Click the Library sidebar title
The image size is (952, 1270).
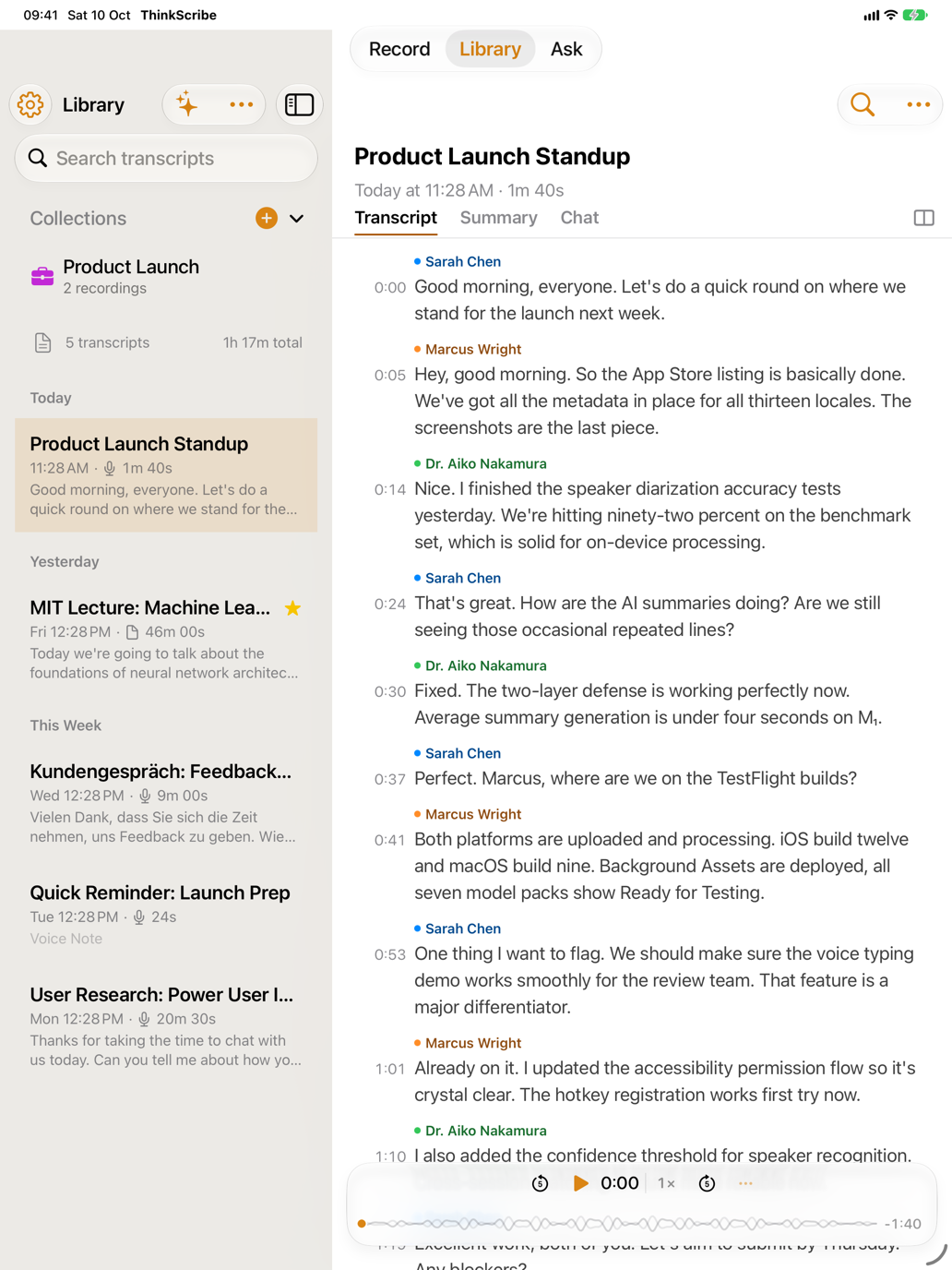pos(93,104)
